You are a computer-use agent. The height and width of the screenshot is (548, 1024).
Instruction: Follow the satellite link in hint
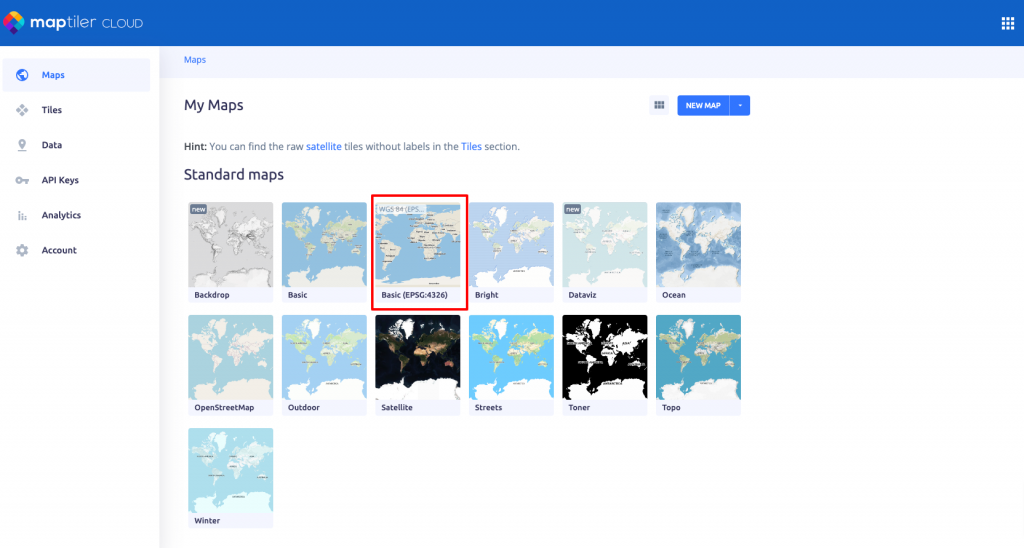tap(324, 146)
